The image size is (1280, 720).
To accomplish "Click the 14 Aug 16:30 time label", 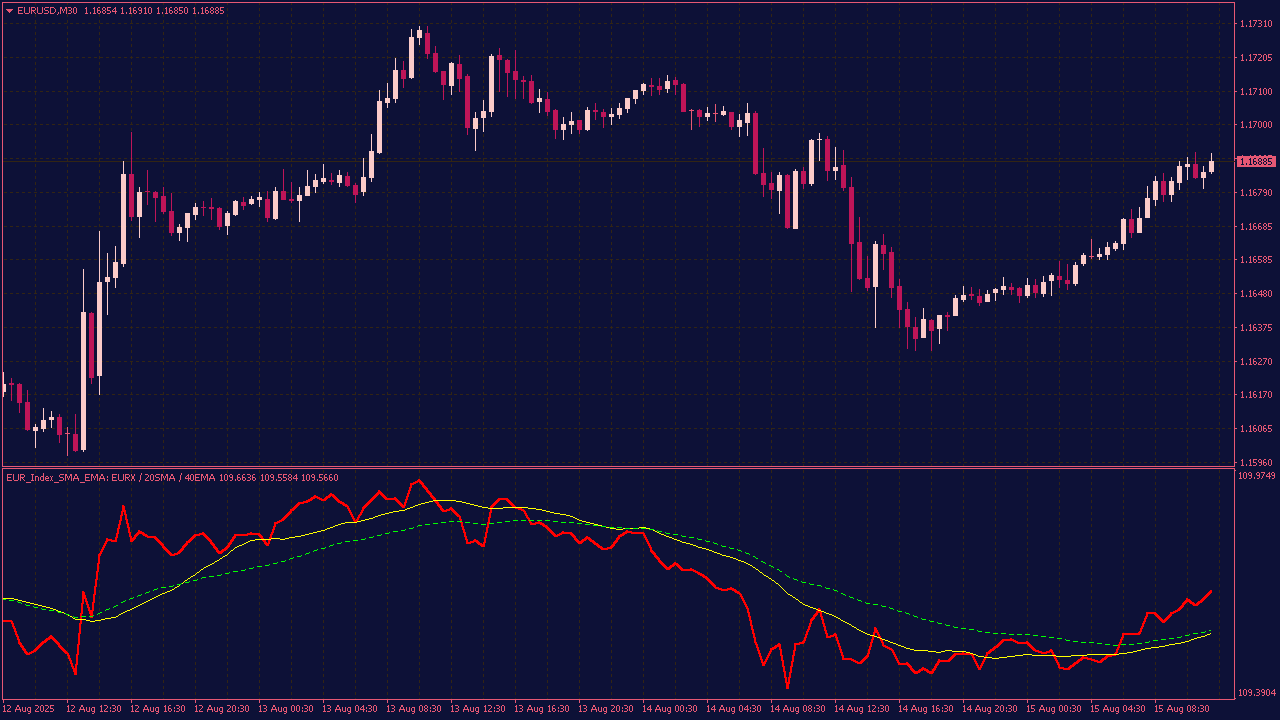I will [x=925, y=709].
